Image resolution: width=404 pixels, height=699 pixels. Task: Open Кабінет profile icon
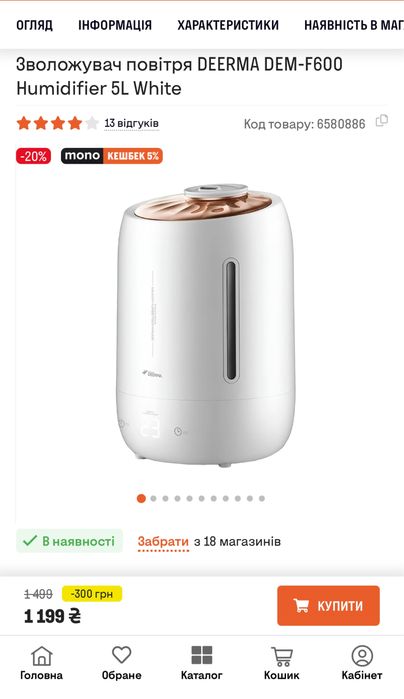coord(362,656)
